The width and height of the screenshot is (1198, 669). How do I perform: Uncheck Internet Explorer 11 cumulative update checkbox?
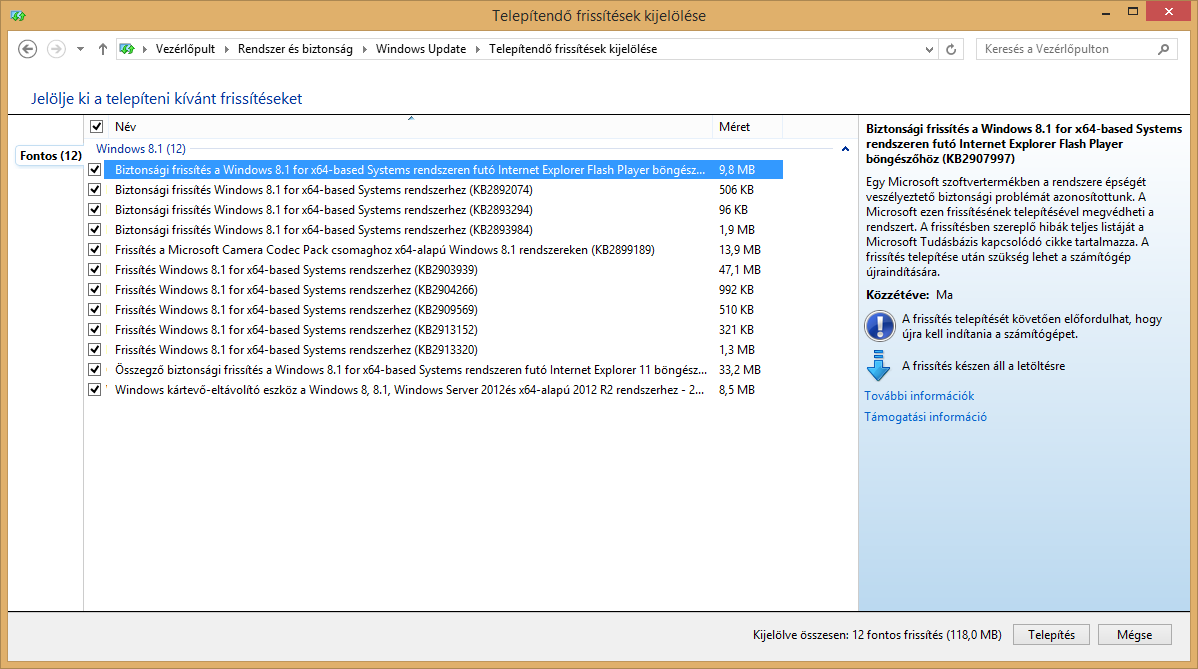click(x=95, y=370)
